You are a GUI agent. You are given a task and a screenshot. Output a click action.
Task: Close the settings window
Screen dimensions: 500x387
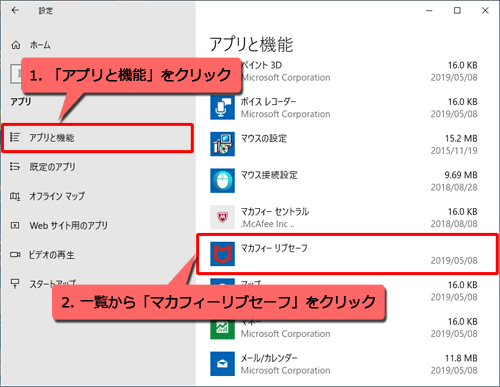coord(485,11)
